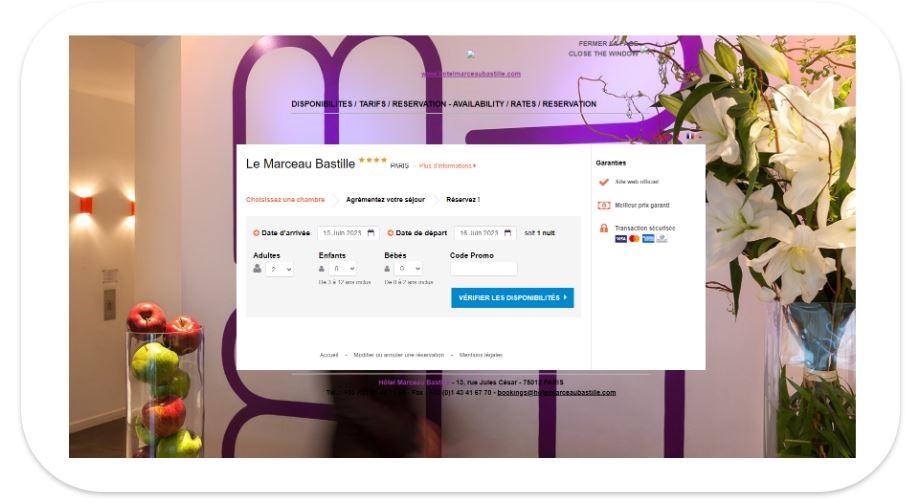This screenshot has height=503, width=912.
Task: Click the Code Promo input field
Action: click(483, 269)
